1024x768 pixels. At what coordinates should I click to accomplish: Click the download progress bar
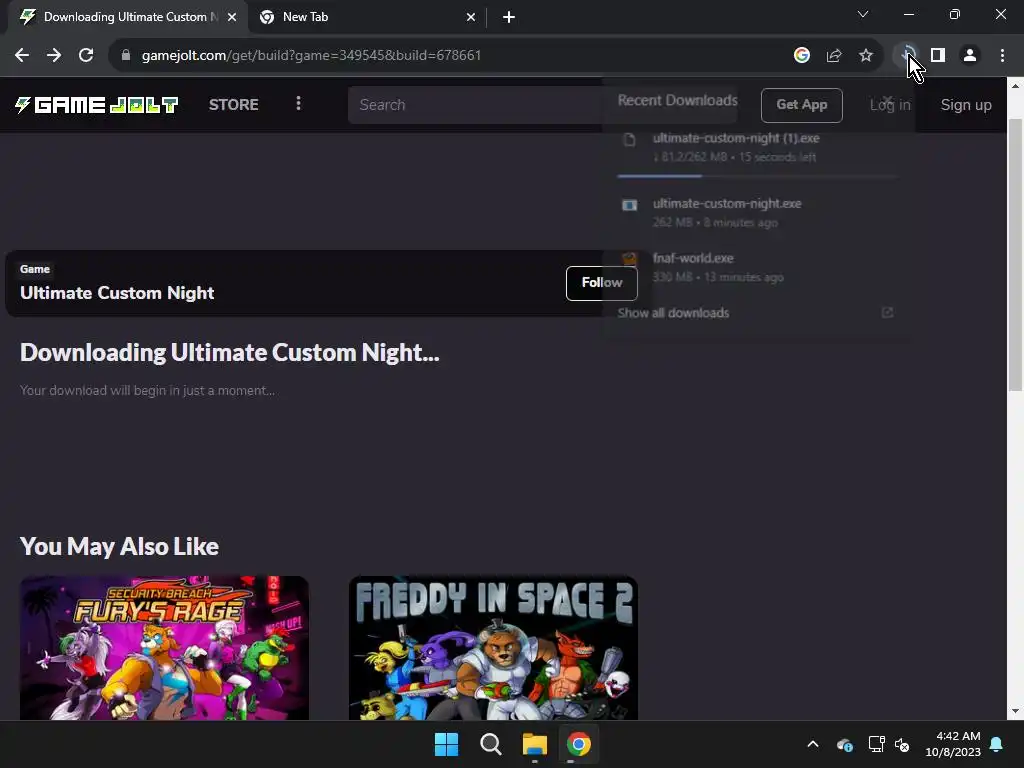[758, 176]
